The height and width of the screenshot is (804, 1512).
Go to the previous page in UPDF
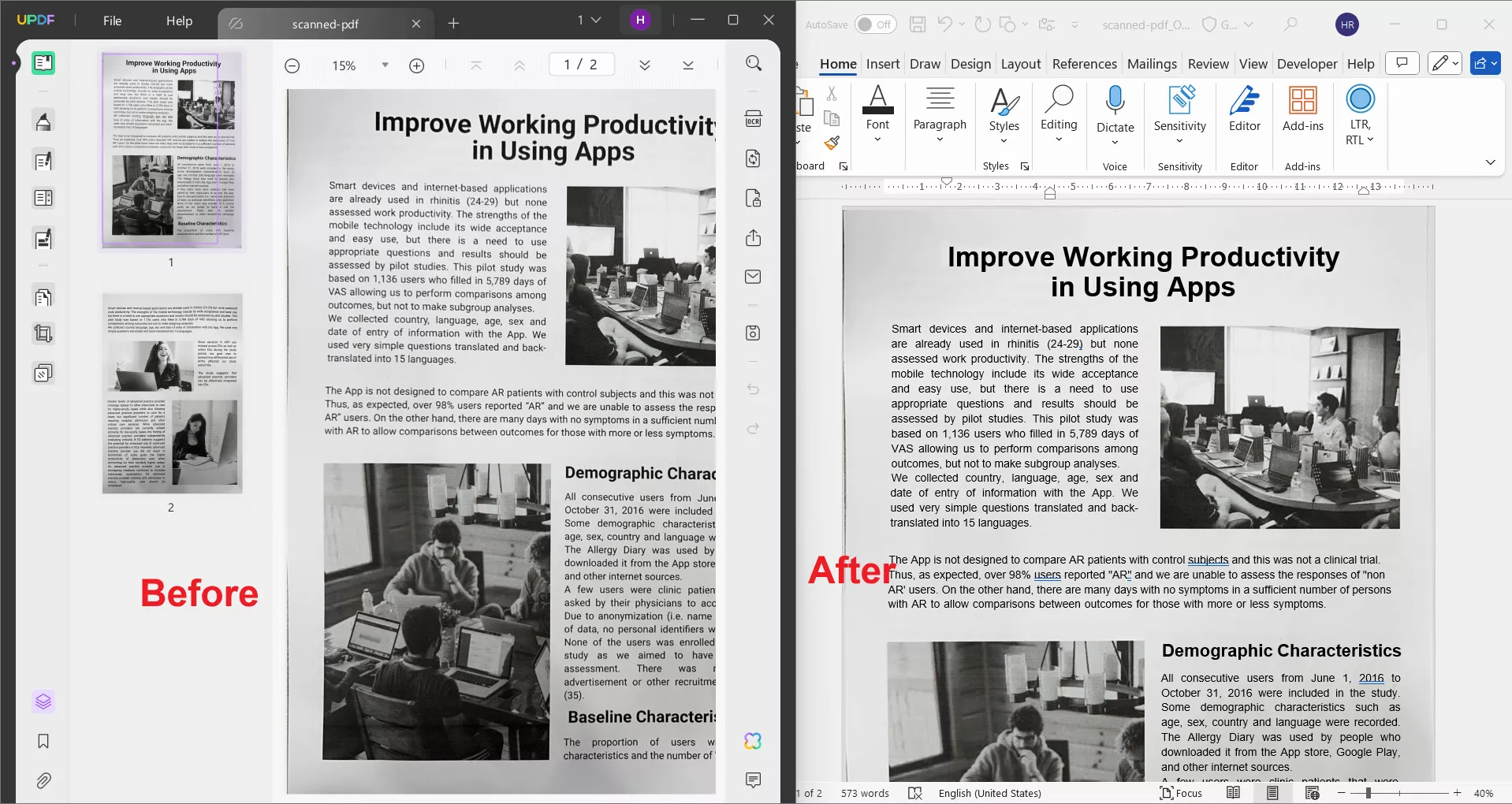[520, 65]
